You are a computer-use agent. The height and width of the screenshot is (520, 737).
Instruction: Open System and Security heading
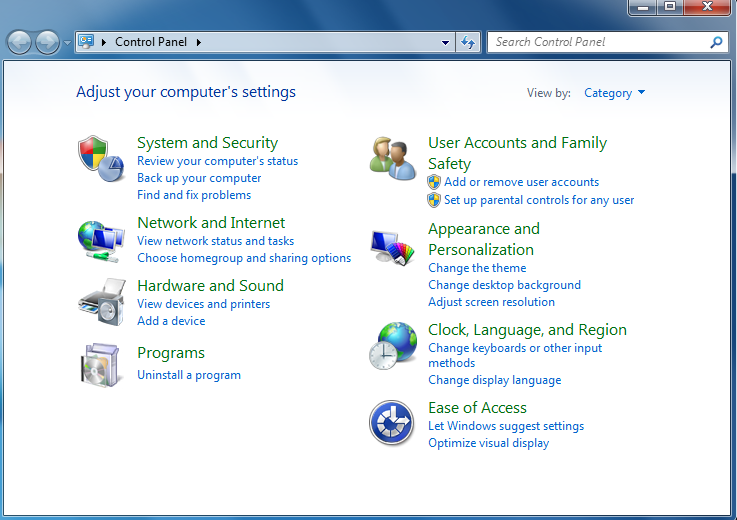[207, 143]
